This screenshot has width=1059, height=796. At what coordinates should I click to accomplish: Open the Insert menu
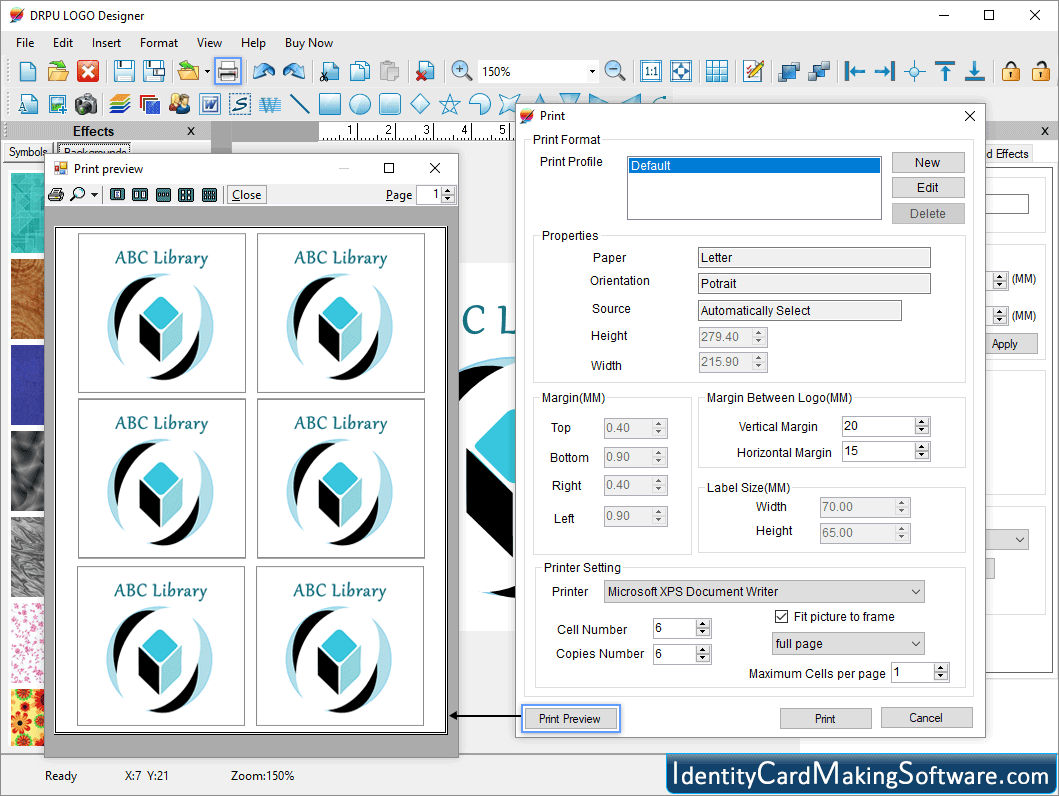point(107,43)
